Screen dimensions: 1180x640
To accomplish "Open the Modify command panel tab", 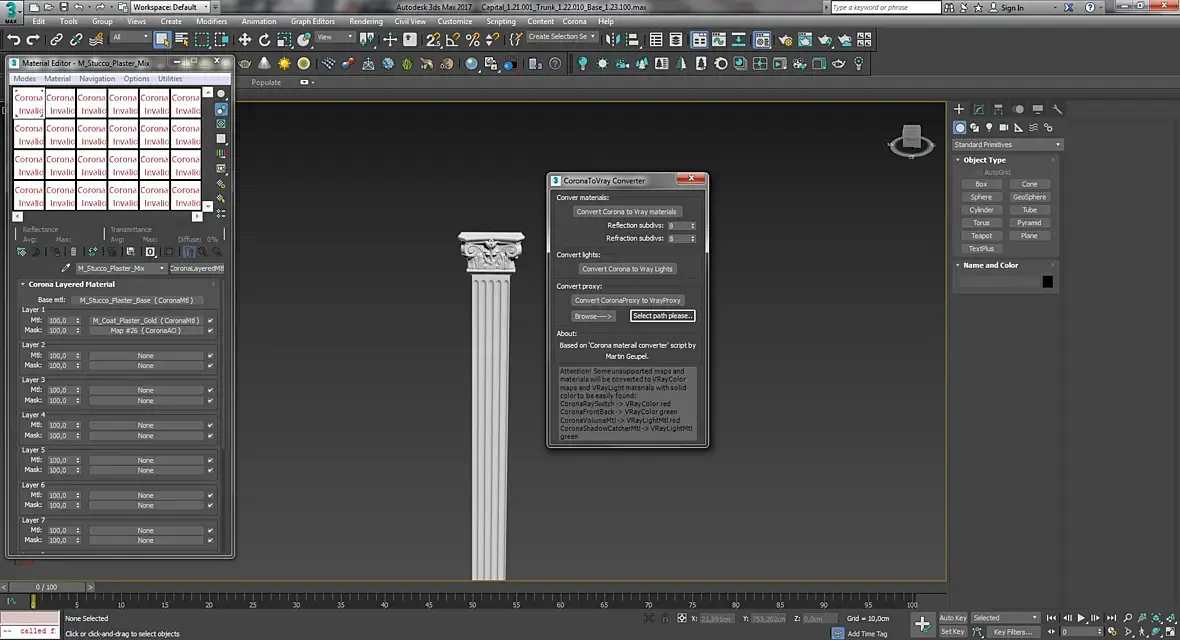I will [978, 109].
